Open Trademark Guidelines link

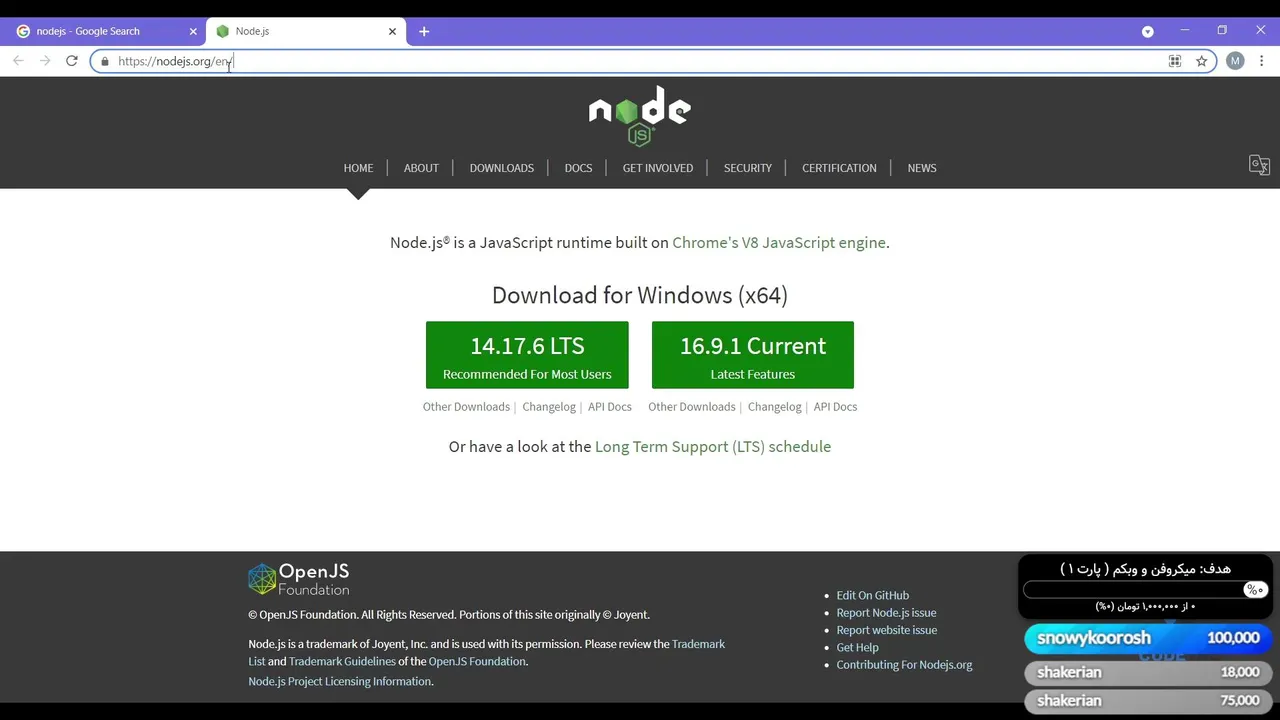(x=342, y=662)
